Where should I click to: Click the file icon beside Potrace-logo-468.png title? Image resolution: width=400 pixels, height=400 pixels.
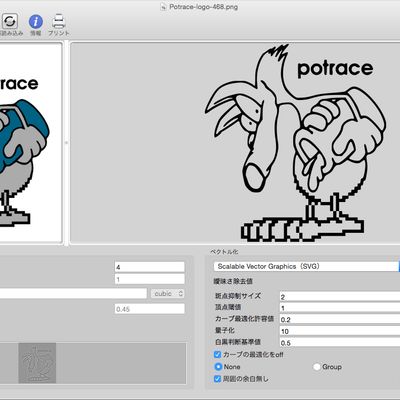coord(163,7)
